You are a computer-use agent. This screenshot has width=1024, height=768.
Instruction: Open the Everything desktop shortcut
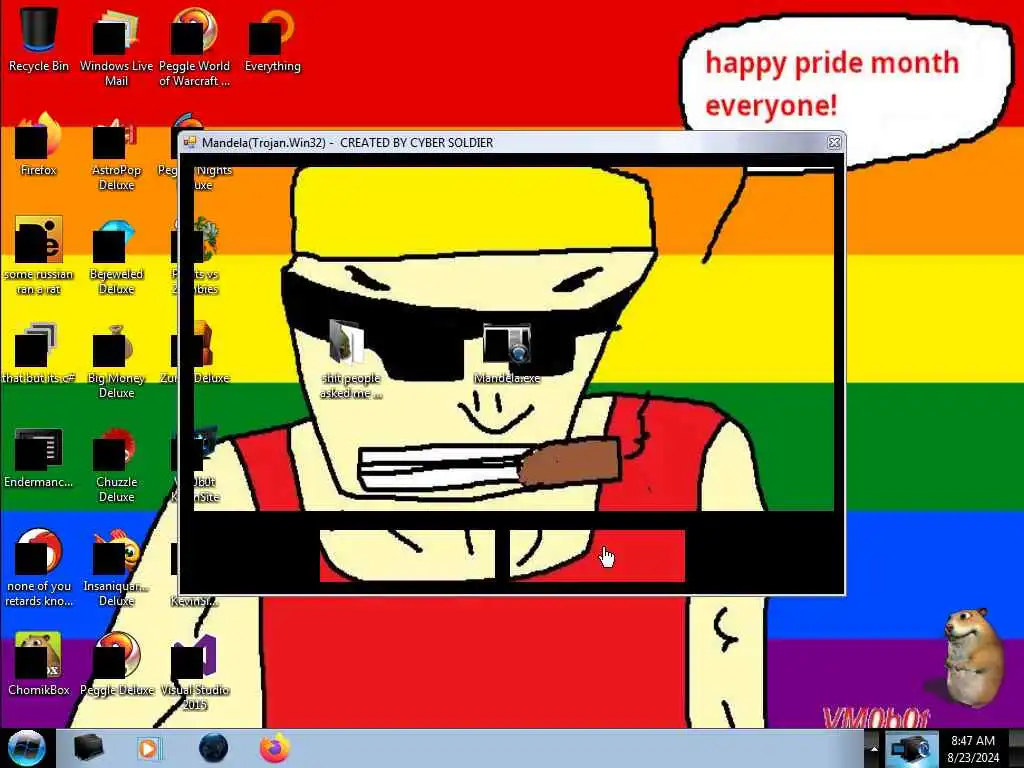pyautogui.click(x=272, y=39)
